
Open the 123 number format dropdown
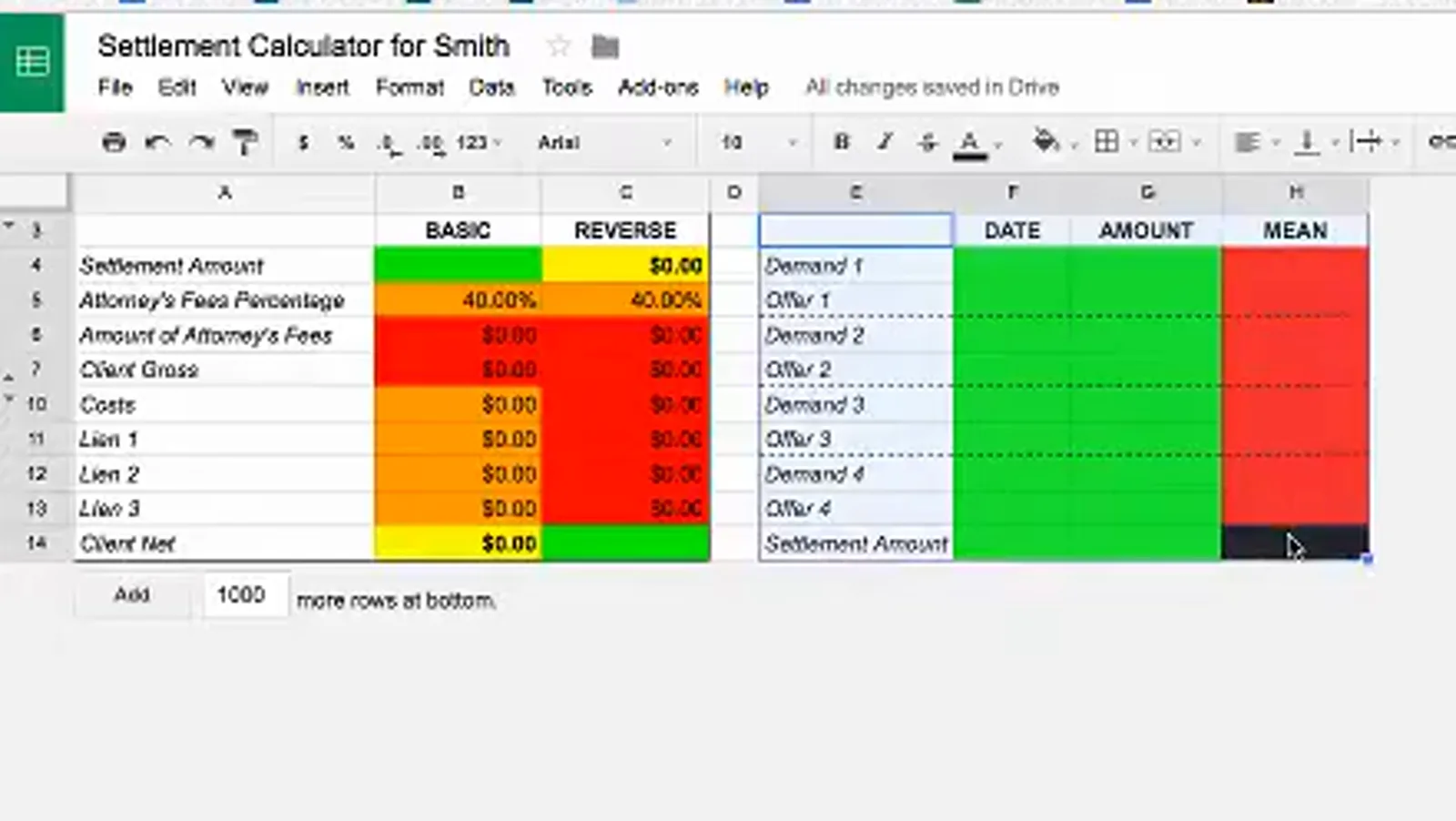coord(480,143)
